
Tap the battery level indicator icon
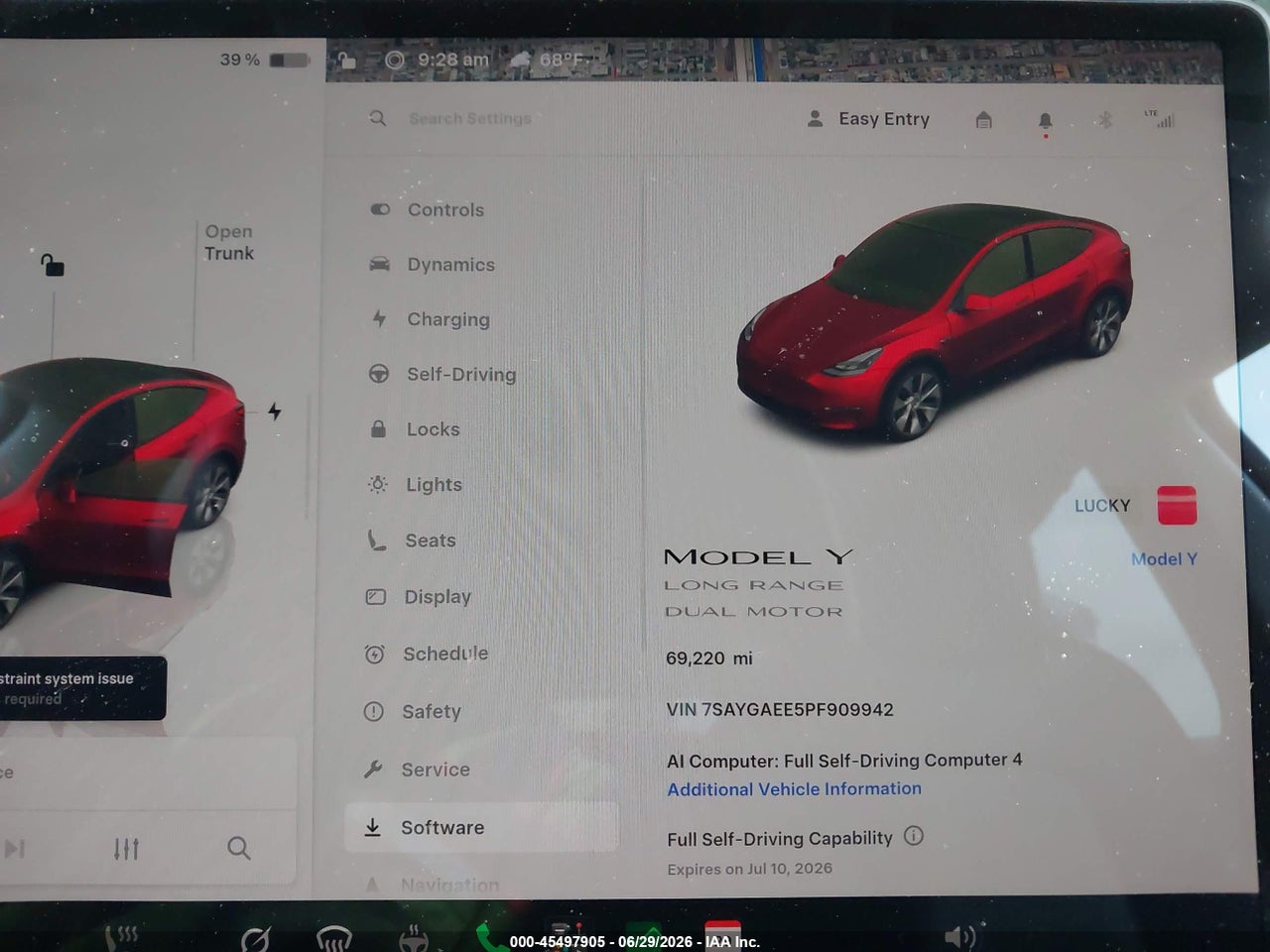290,60
